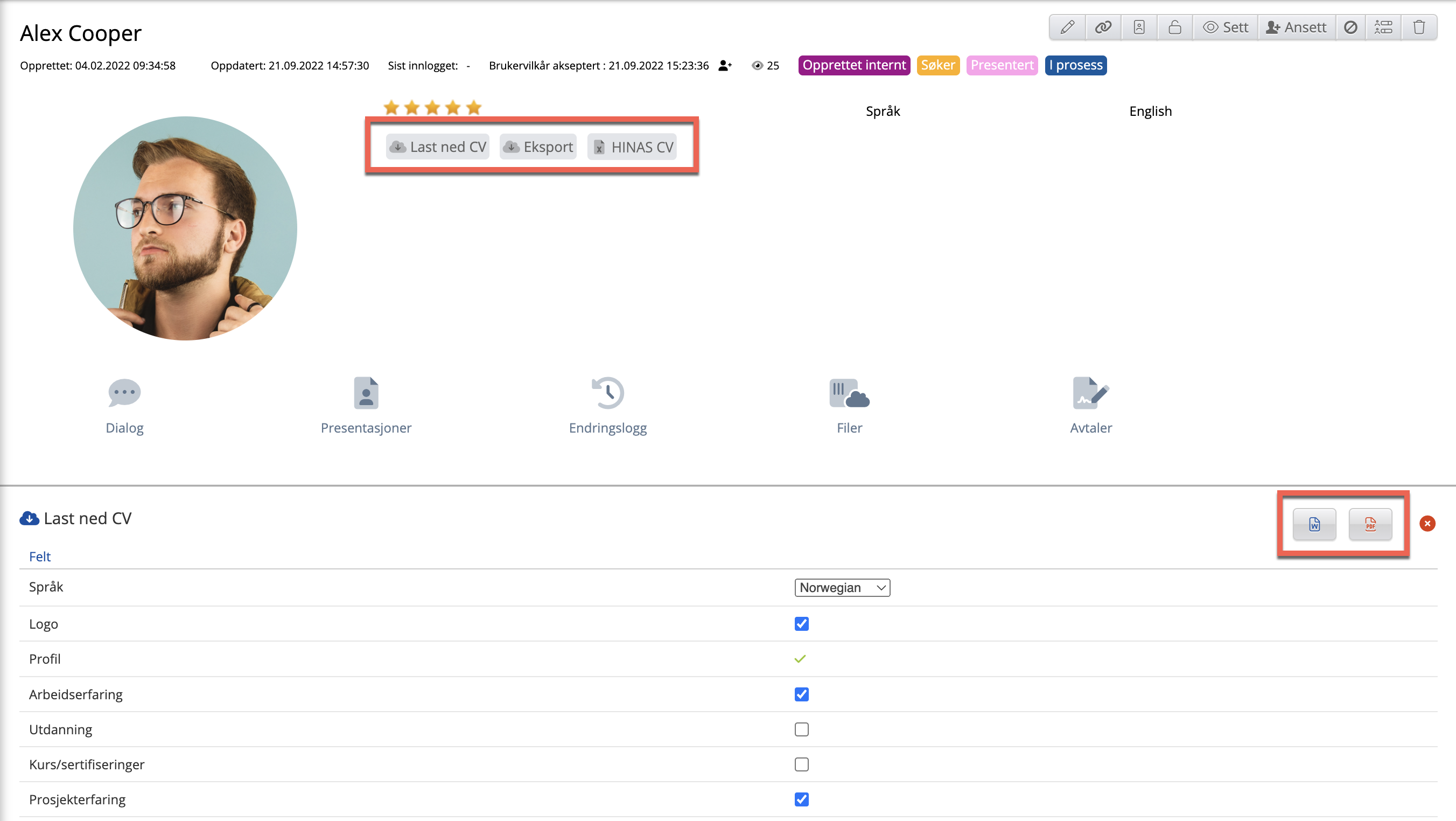Click the pencil edit icon

(1067, 27)
